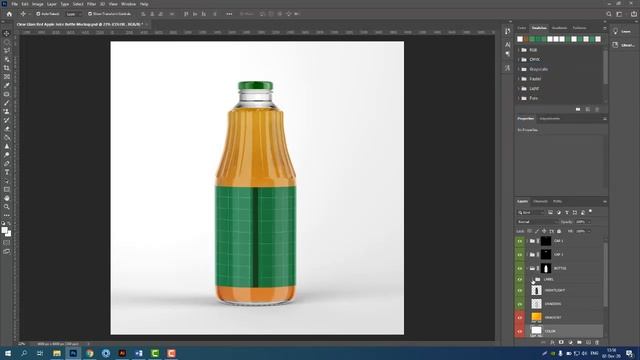The height and width of the screenshot is (360, 640).
Task: Select the COLOR layer thumbnail
Action: (536, 331)
